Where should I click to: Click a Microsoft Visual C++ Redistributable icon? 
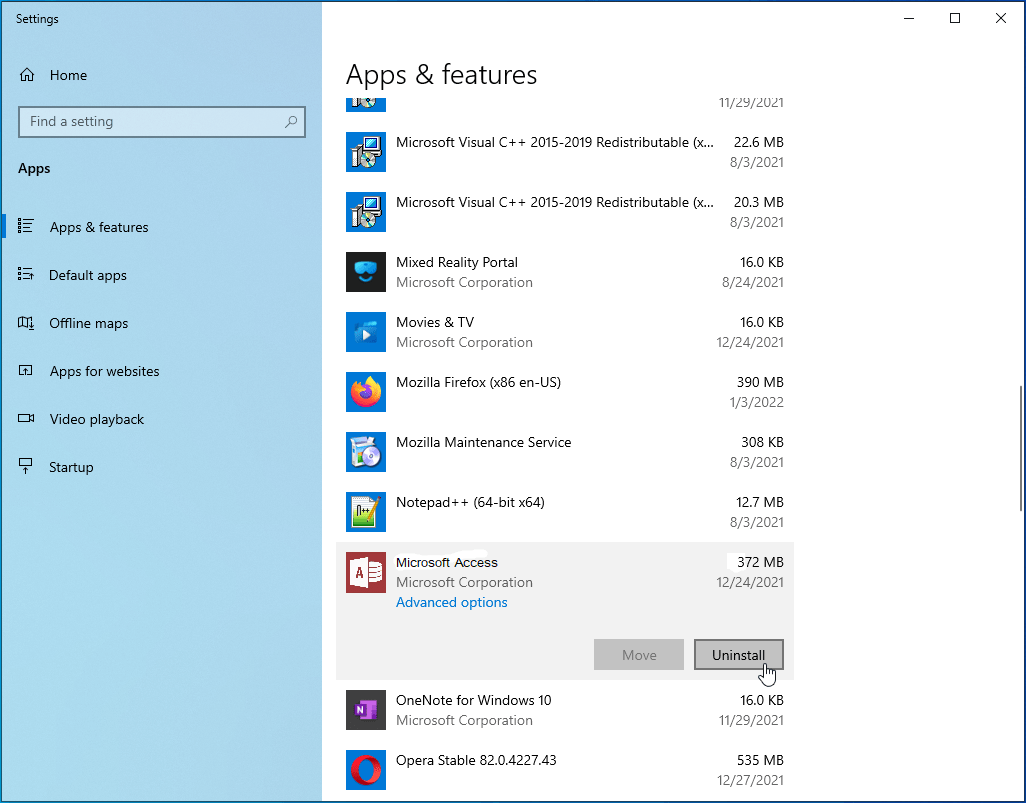coord(365,152)
